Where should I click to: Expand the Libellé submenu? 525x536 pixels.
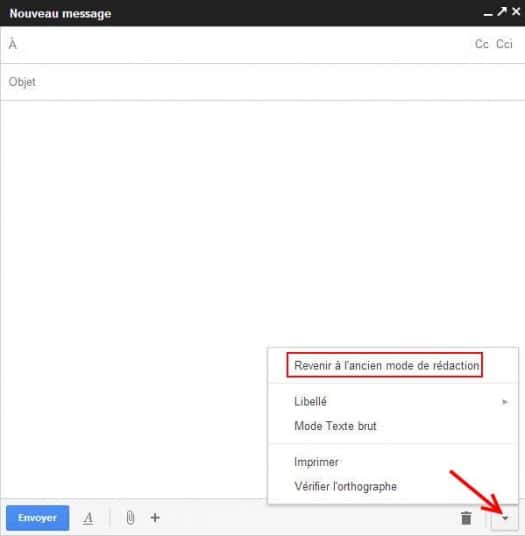[x=393, y=401]
